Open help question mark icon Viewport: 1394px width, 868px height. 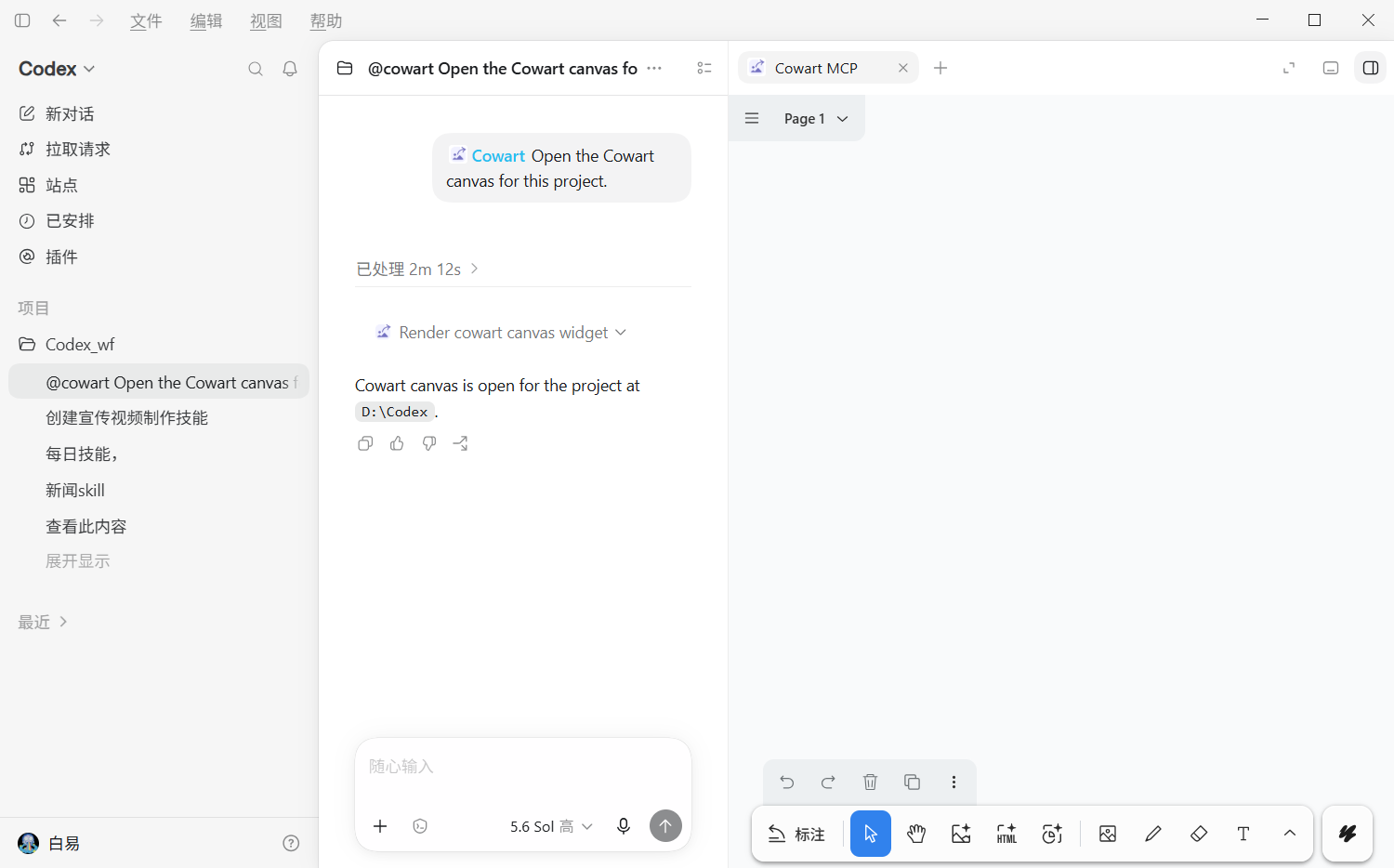pos(291,843)
